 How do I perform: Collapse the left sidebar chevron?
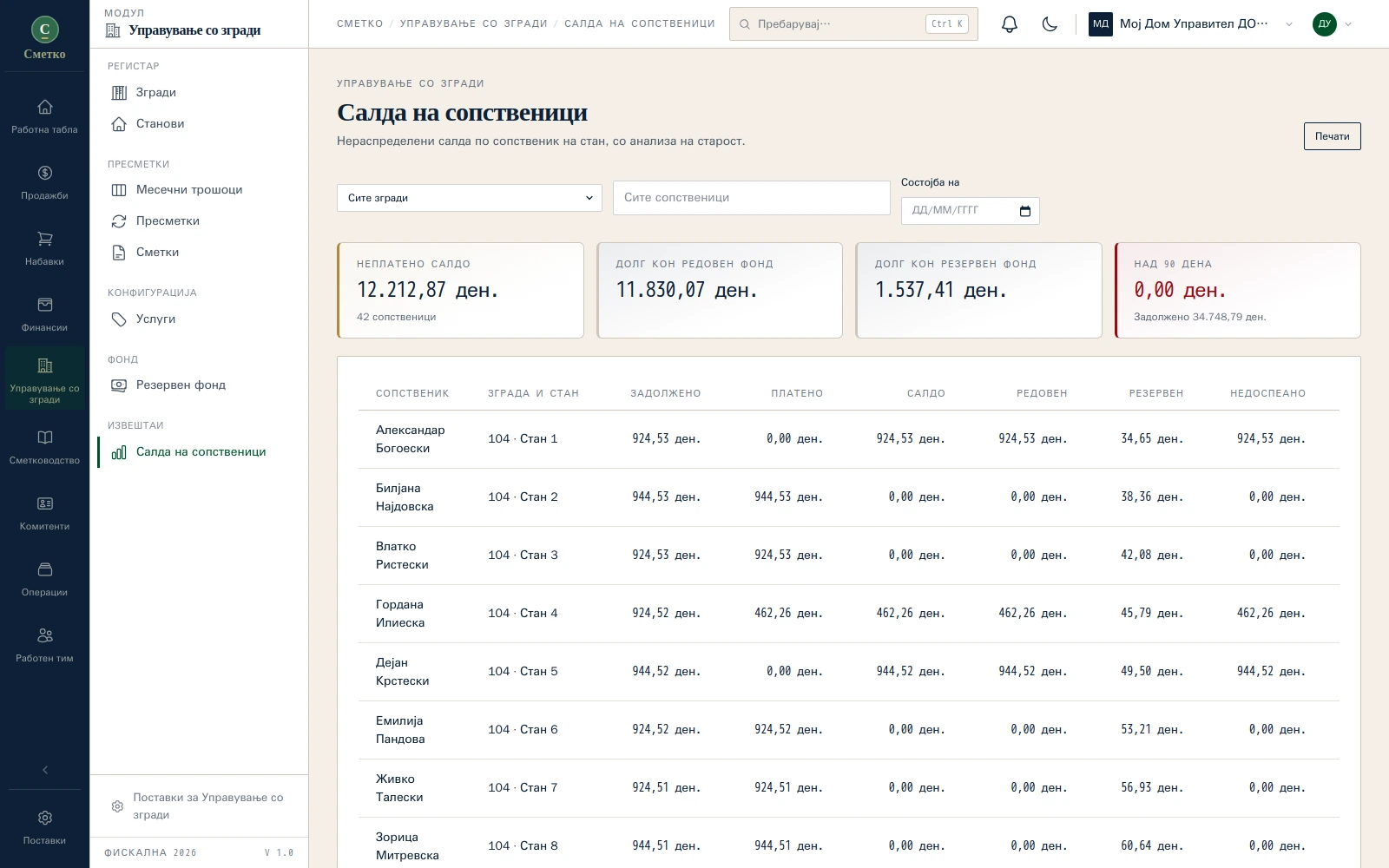pyautogui.click(x=45, y=770)
